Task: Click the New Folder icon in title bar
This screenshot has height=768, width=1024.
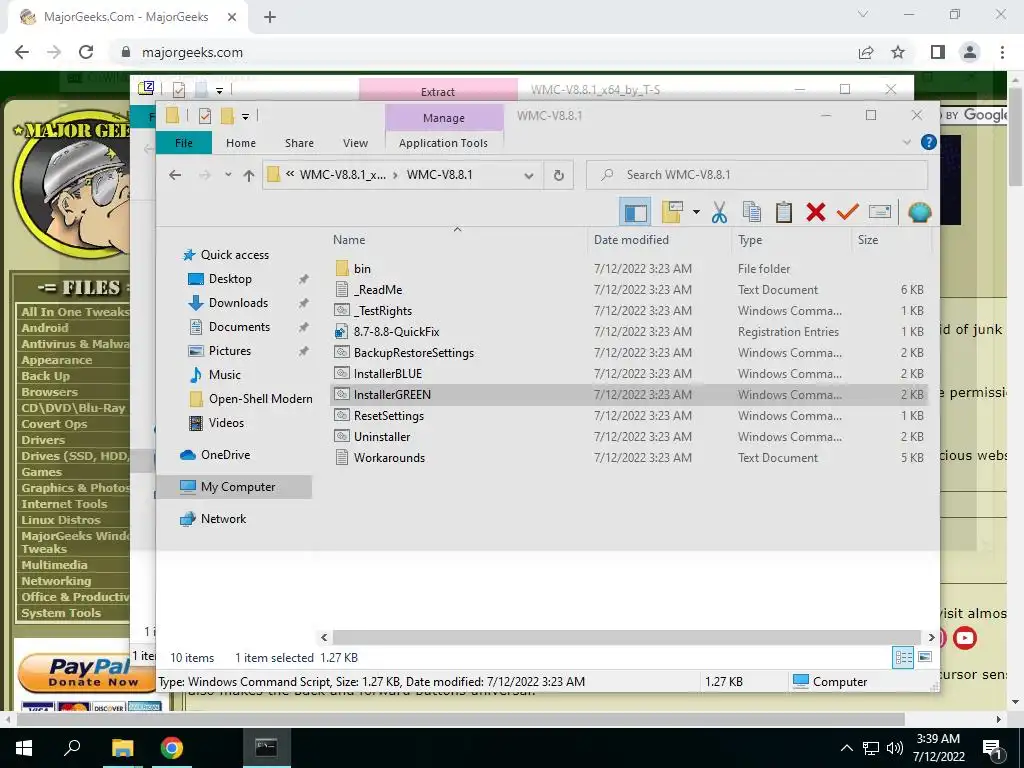Action: pyautogui.click(x=227, y=116)
